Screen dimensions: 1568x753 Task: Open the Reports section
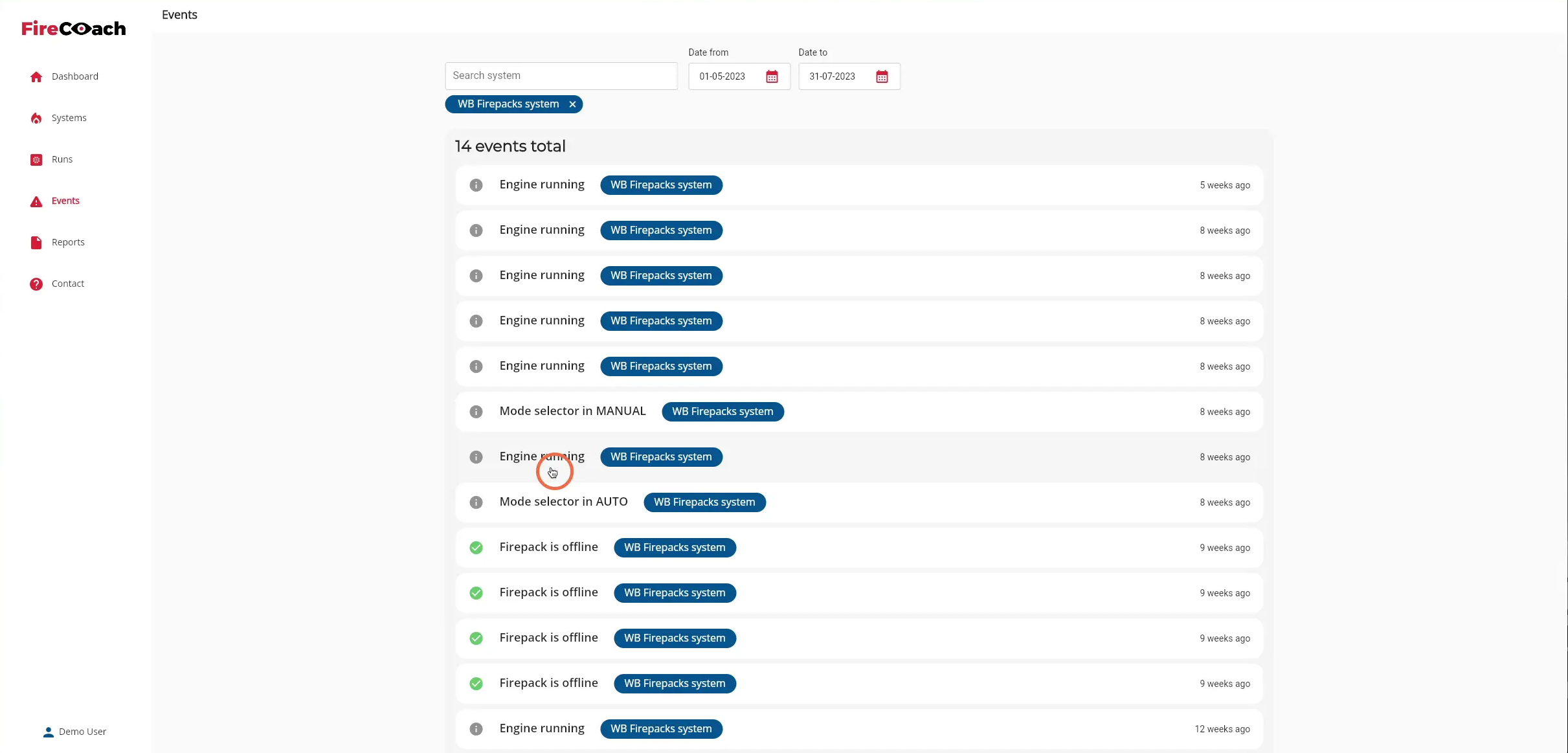pos(68,242)
